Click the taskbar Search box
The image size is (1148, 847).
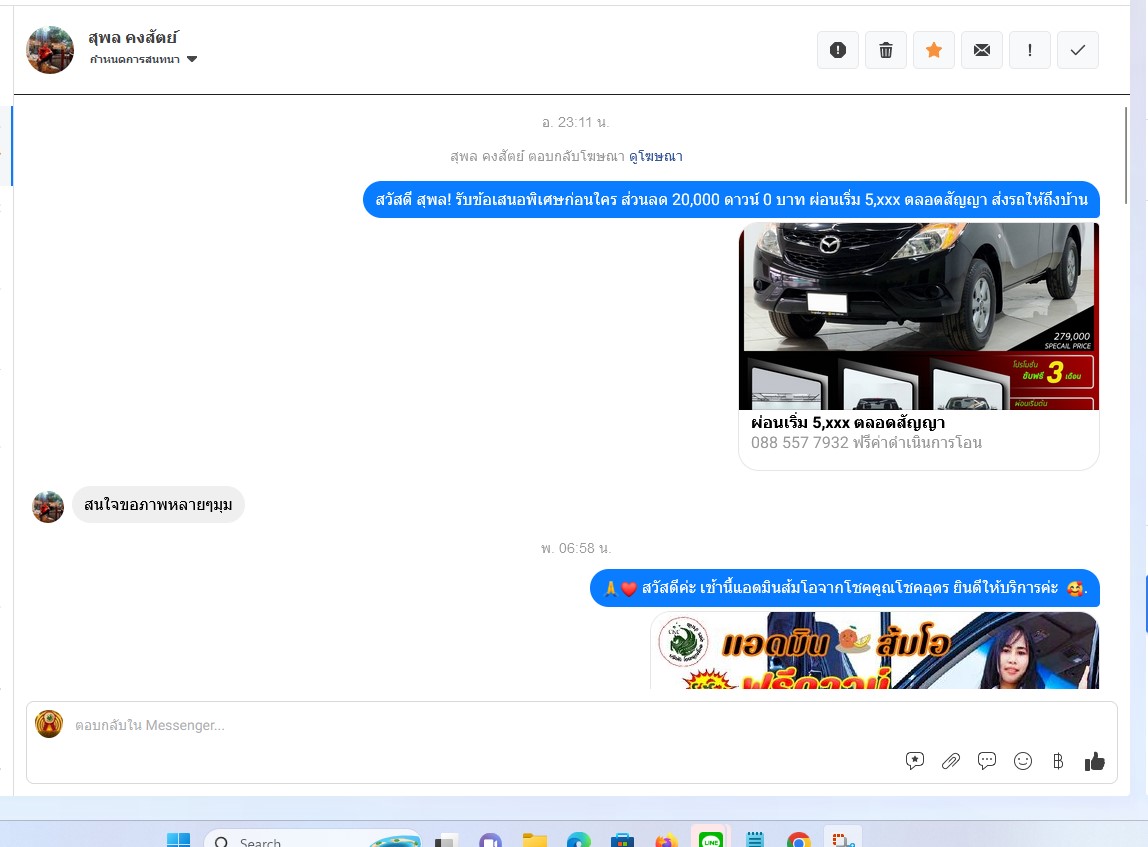313,840
